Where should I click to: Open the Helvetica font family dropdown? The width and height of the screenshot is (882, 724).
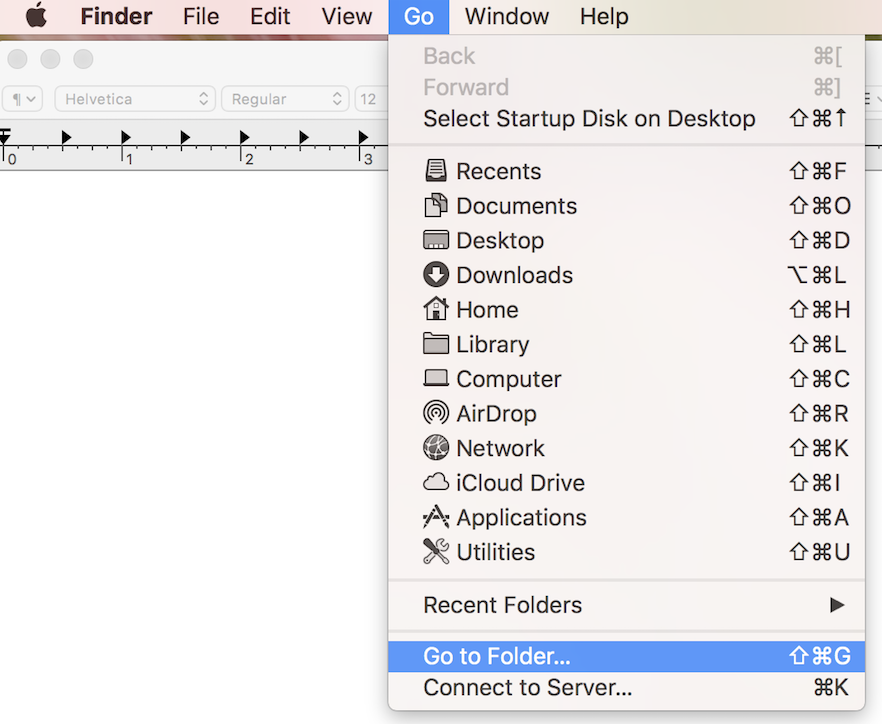pos(135,99)
